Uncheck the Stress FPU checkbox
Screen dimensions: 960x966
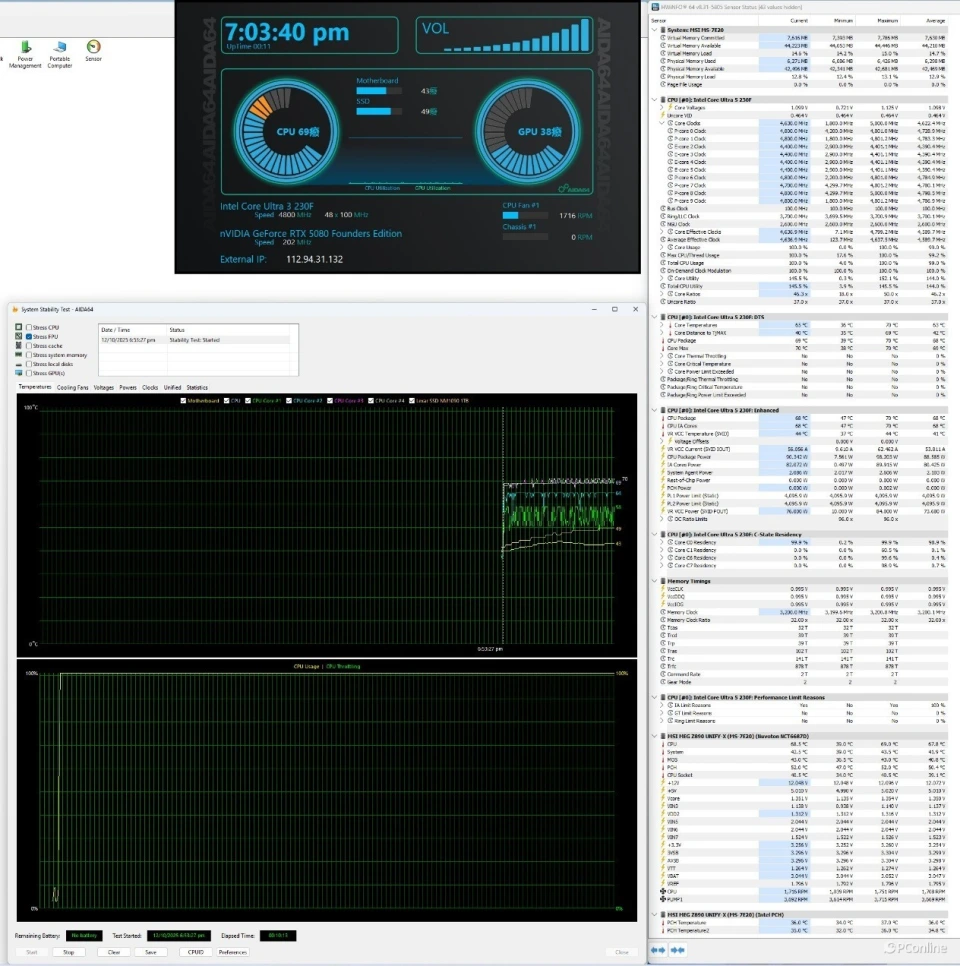click(27, 336)
